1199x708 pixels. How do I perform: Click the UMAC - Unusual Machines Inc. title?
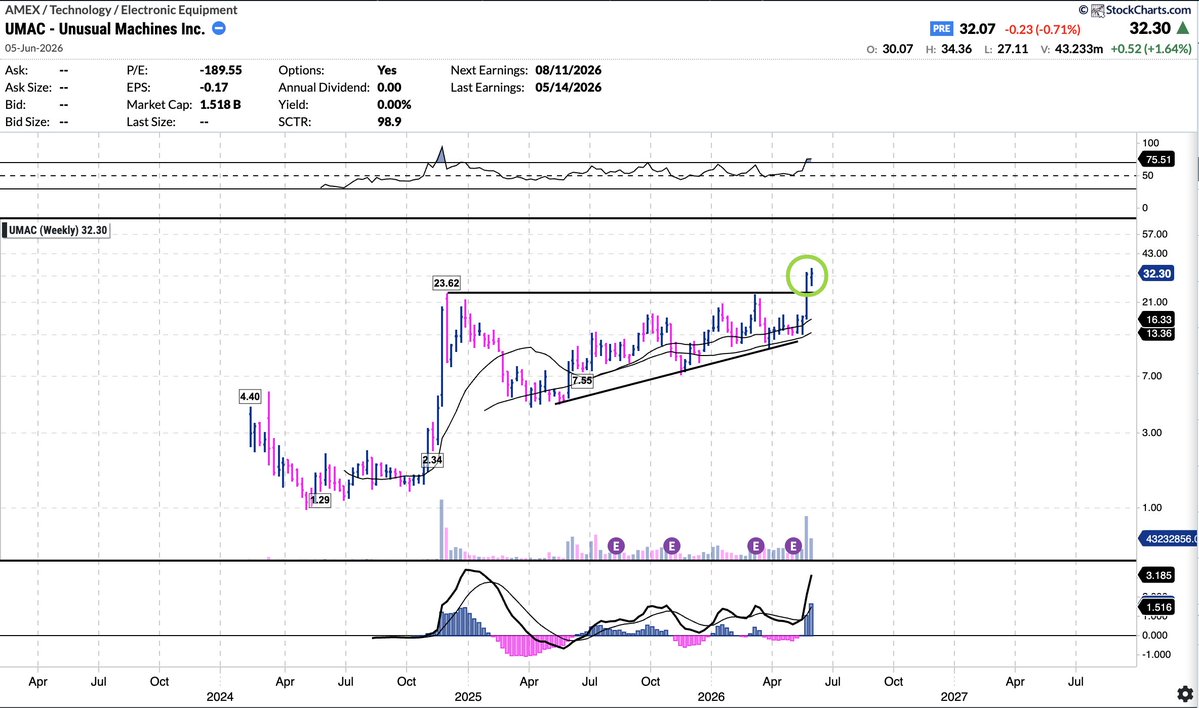coord(105,29)
